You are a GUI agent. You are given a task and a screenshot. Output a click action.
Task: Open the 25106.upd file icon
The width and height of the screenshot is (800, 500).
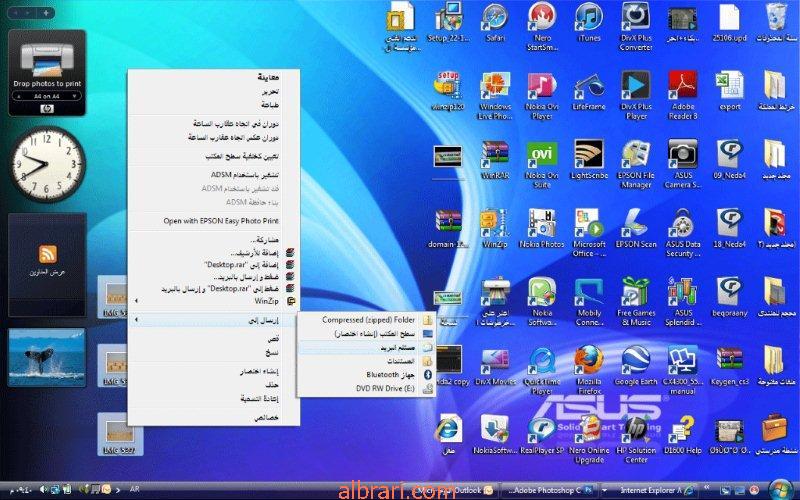coord(730,23)
